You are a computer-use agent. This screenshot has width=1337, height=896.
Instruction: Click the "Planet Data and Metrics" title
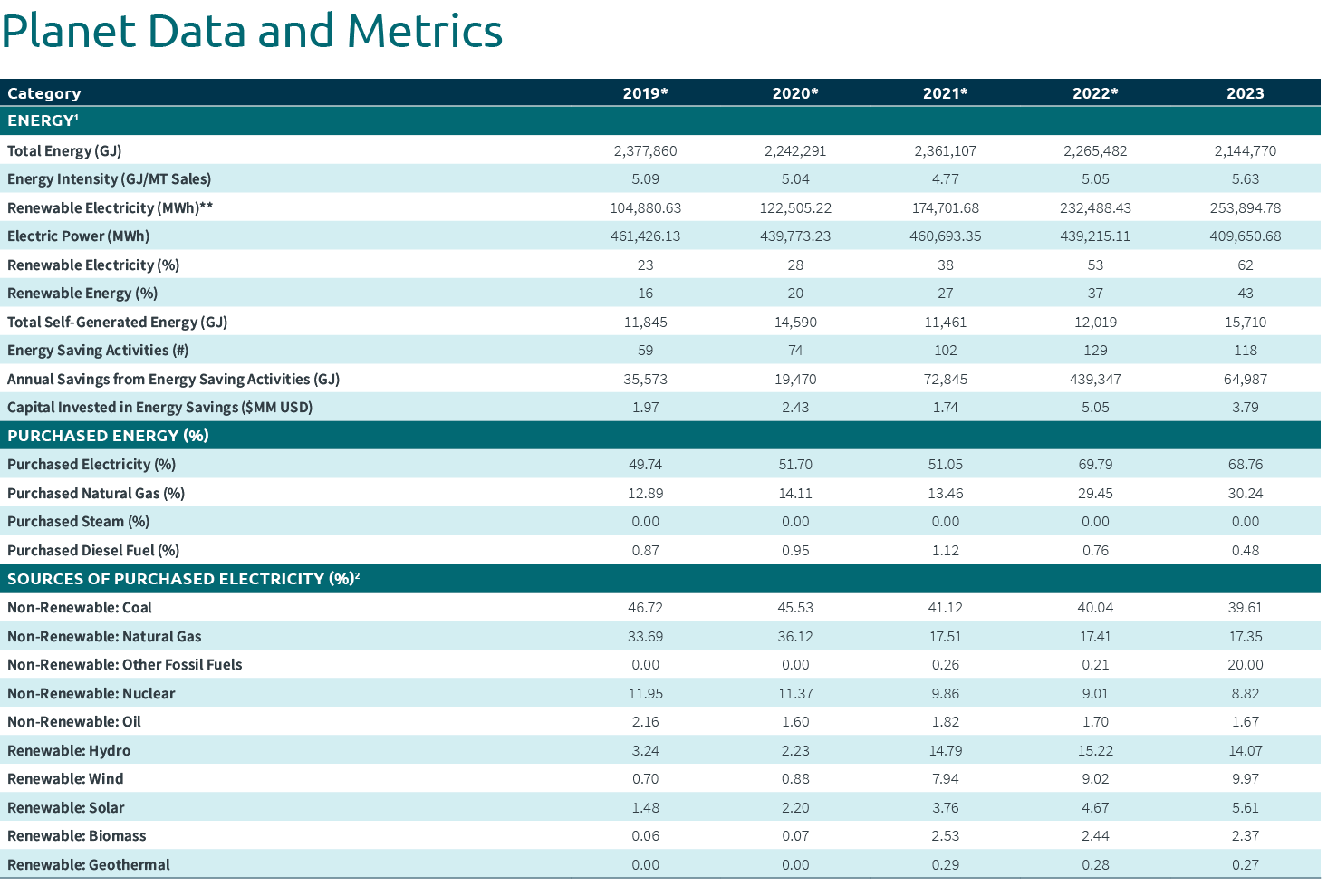pyautogui.click(x=252, y=31)
